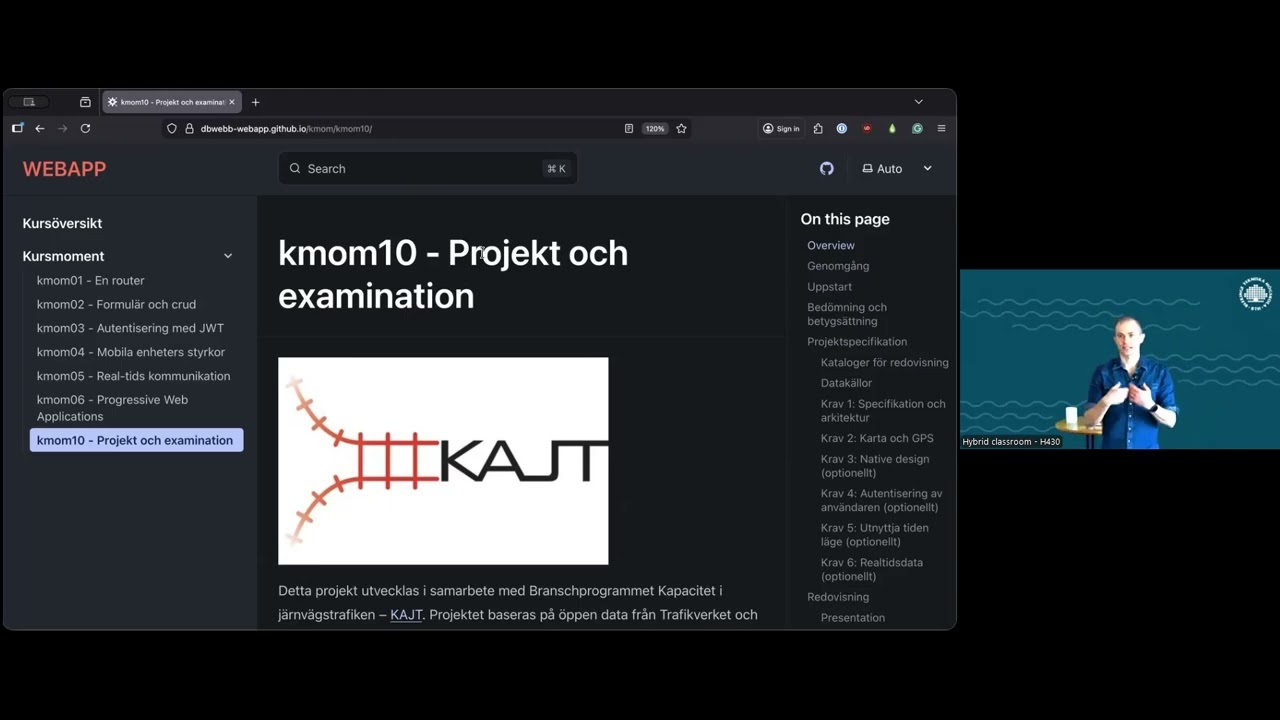Jump to Genomgång section

pos(838,266)
